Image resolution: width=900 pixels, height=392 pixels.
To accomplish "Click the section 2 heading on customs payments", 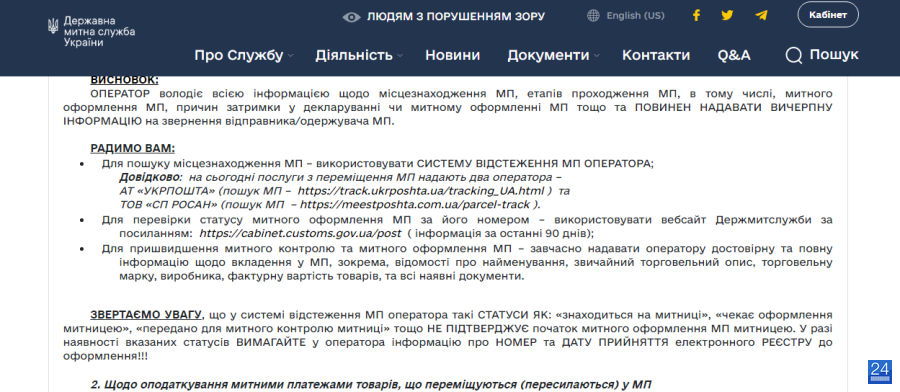I will click(372, 384).
